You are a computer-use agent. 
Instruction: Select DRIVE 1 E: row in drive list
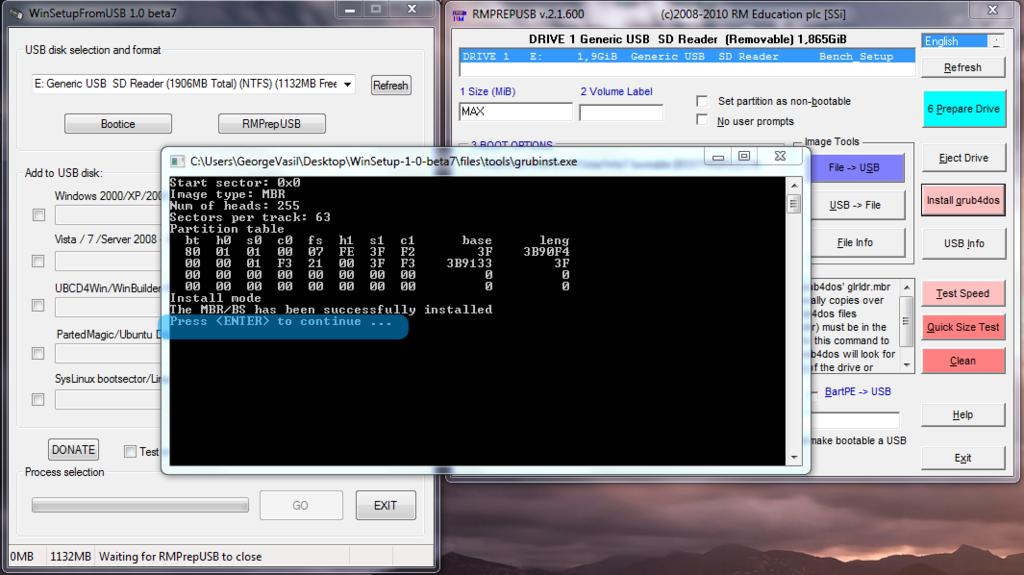click(x=687, y=56)
